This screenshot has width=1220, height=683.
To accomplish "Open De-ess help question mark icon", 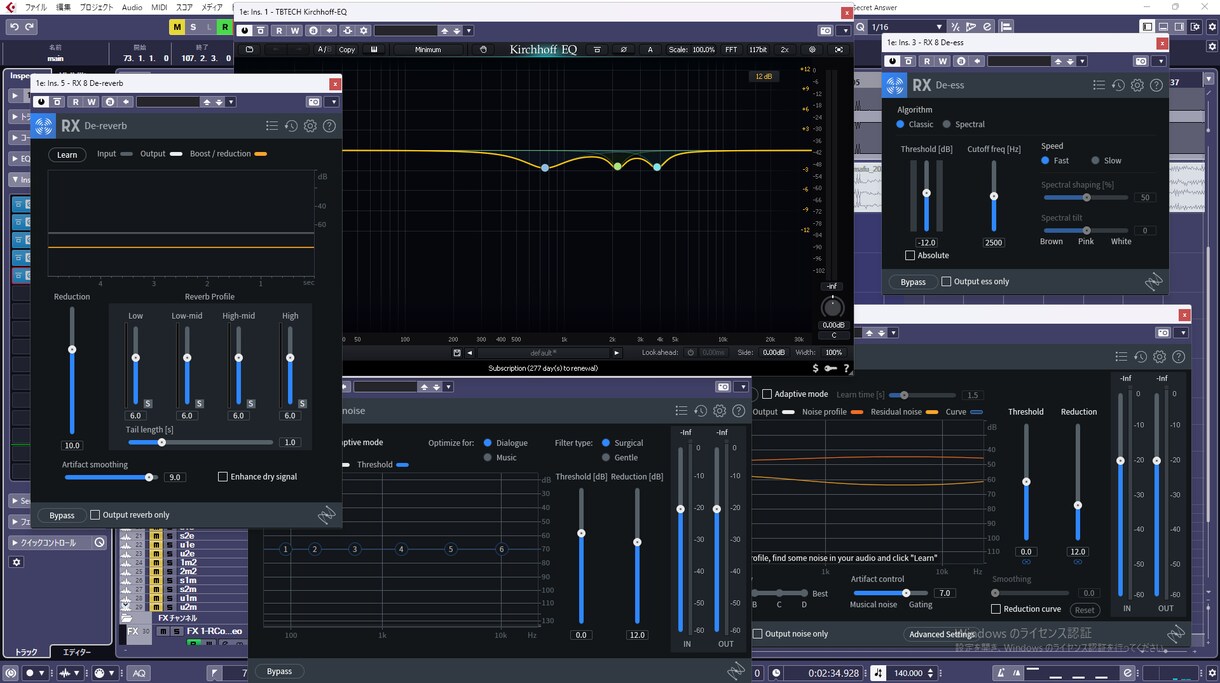I will 1156,85.
